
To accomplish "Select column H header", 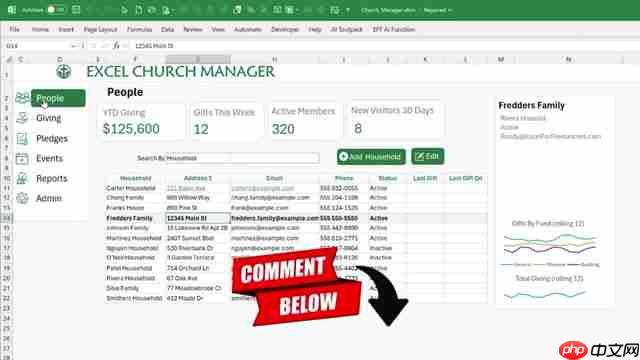I will tap(275, 60).
